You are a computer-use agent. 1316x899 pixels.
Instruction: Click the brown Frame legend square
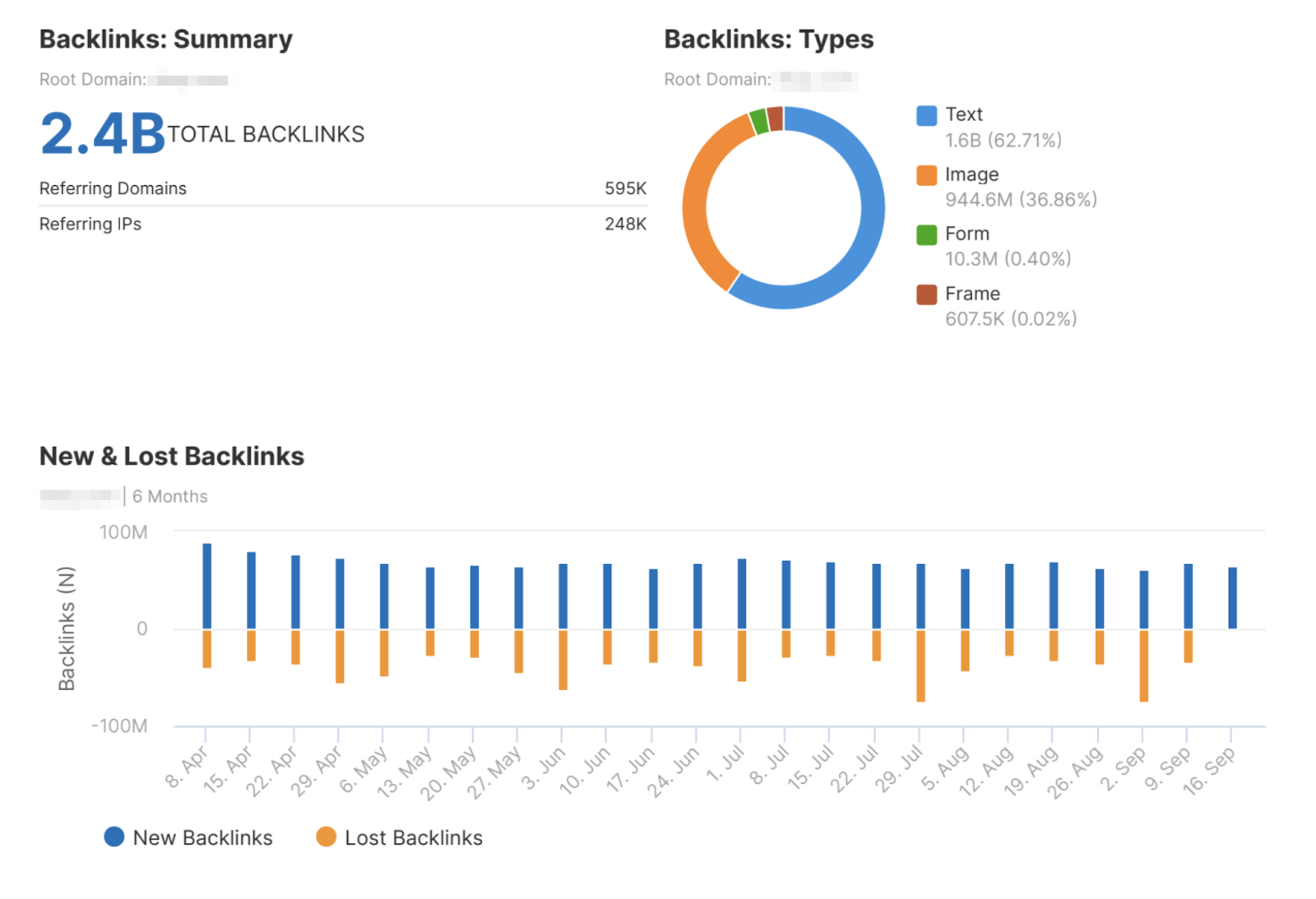pos(926,294)
